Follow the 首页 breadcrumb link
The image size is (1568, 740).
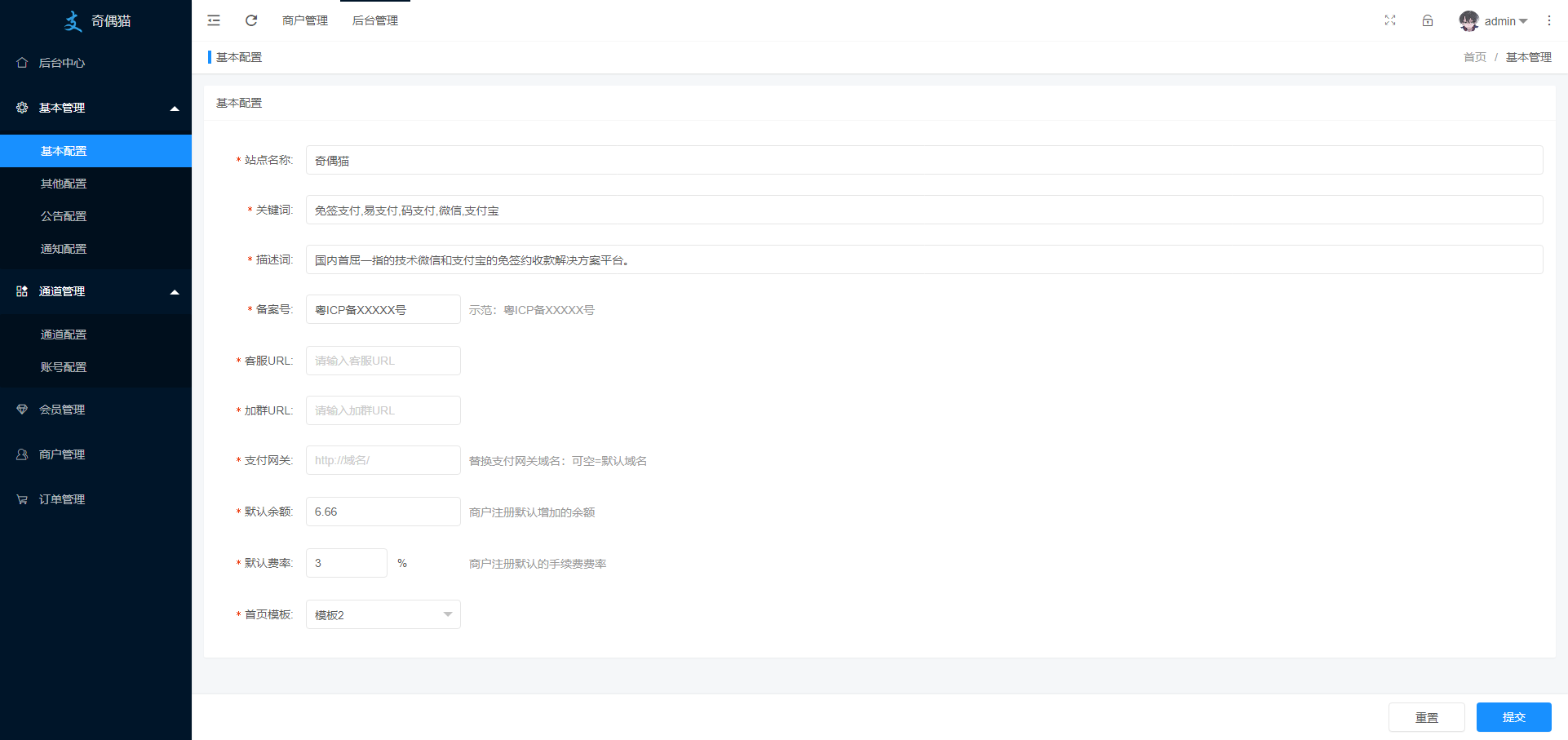coord(1475,57)
